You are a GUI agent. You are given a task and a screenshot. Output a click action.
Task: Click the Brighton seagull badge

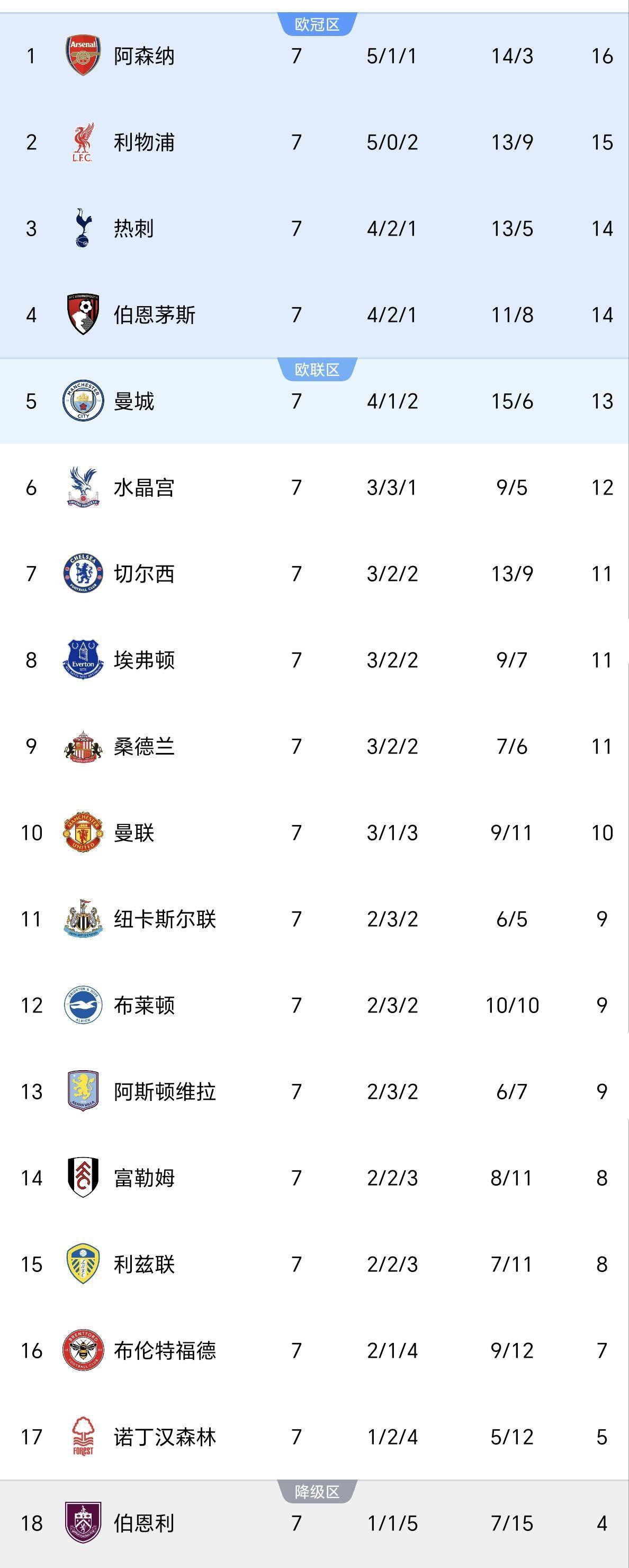tap(83, 1005)
